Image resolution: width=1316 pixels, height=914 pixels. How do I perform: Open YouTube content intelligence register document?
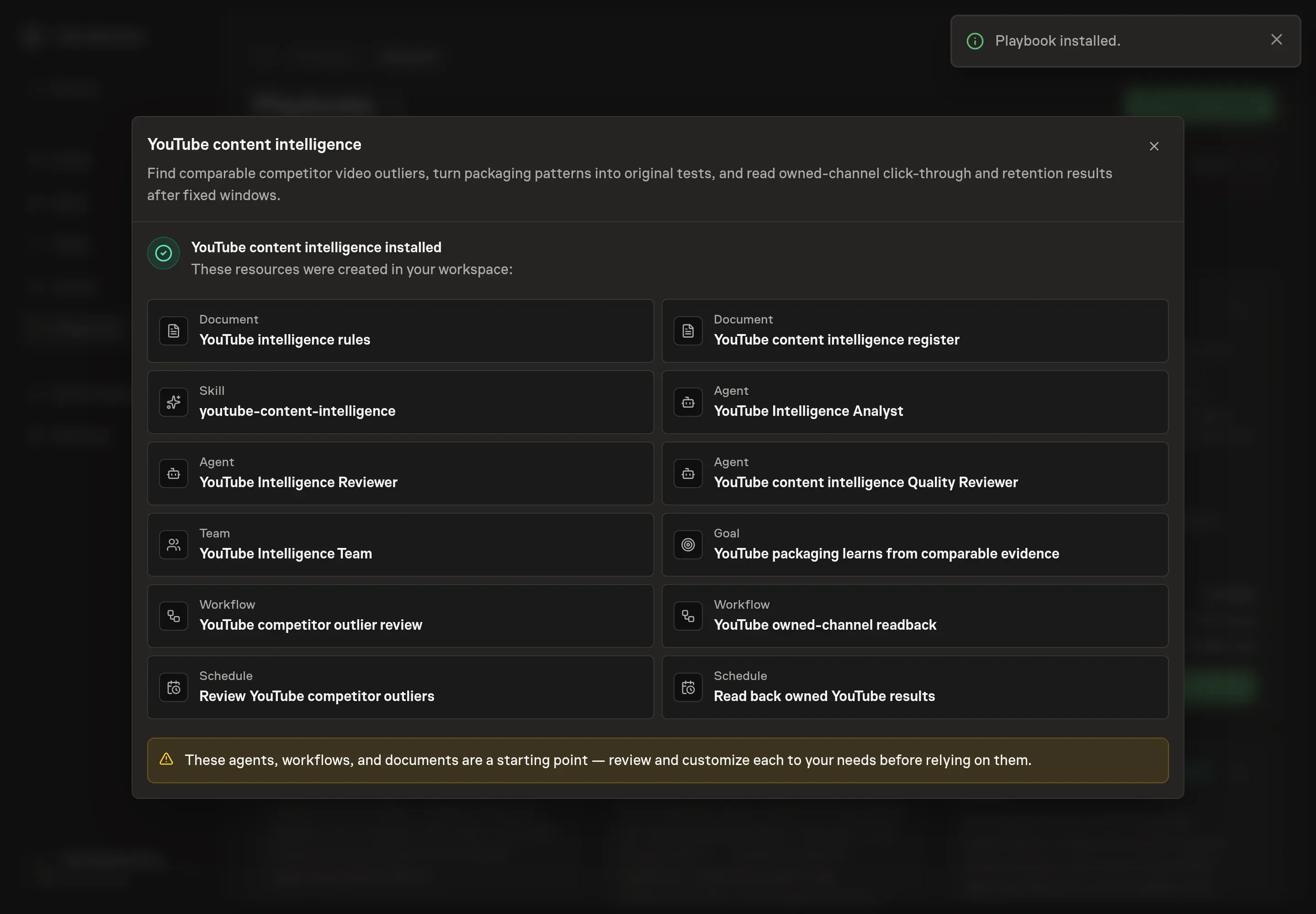914,331
